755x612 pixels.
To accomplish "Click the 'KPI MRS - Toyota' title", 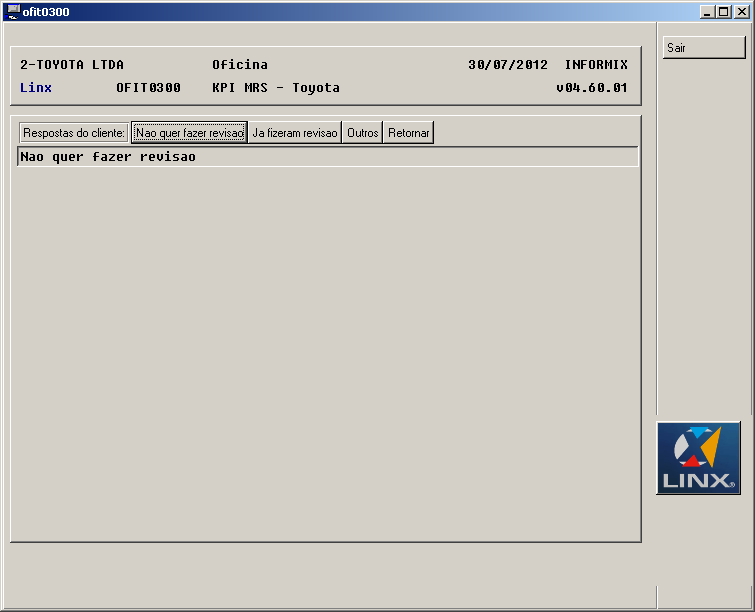I will pos(276,88).
